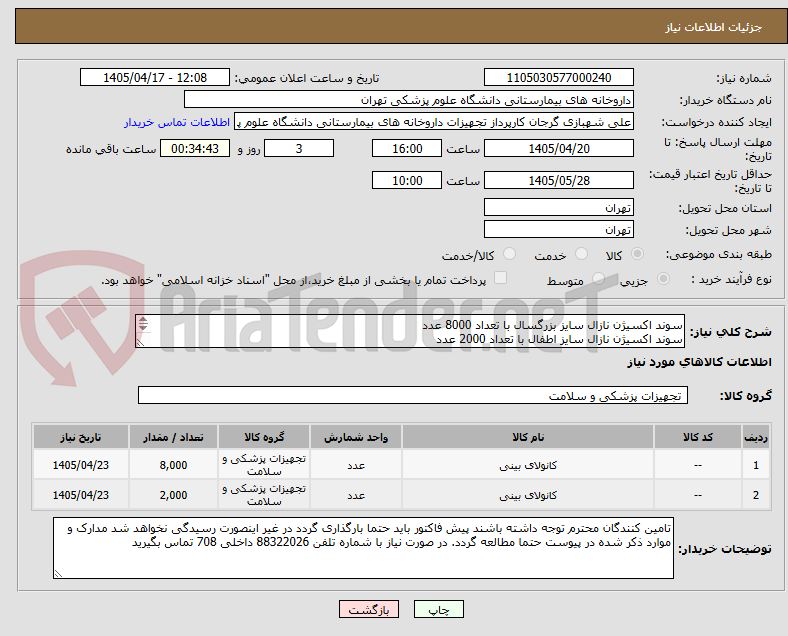Click the request creator name field

click(x=434, y=122)
